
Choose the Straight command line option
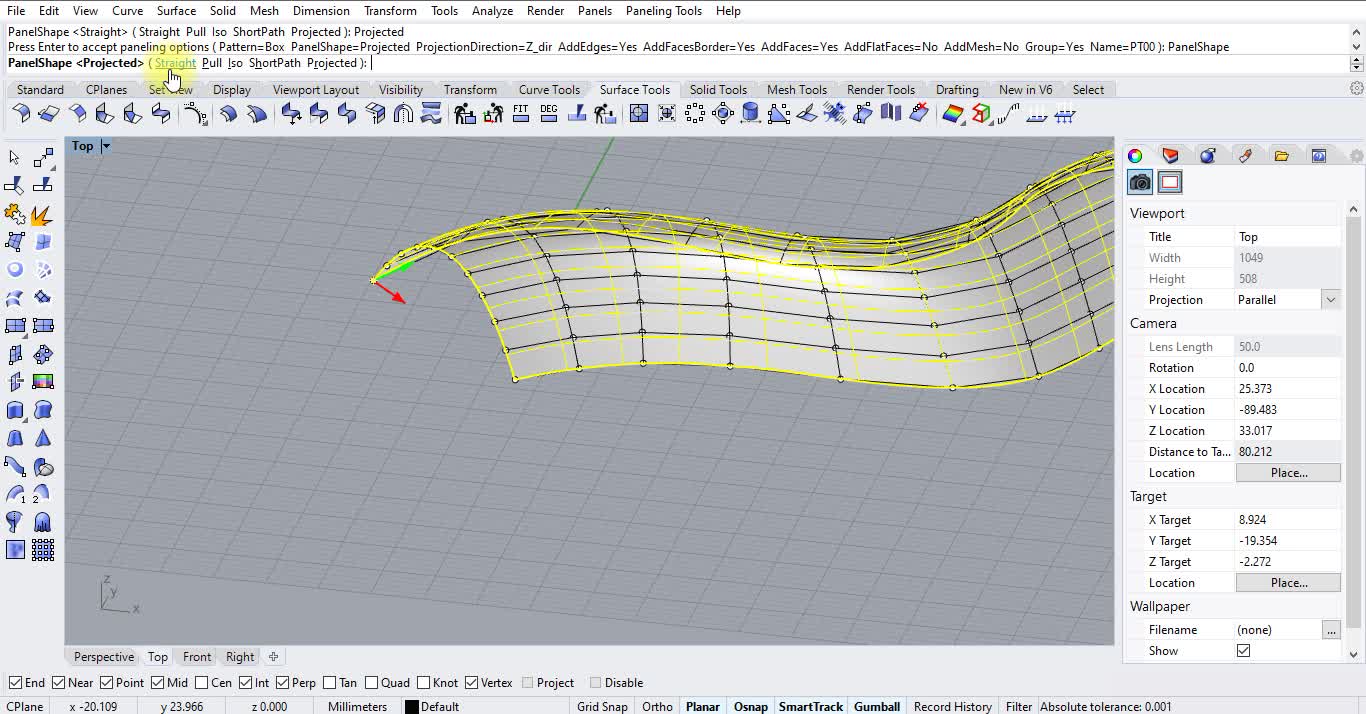(175, 63)
